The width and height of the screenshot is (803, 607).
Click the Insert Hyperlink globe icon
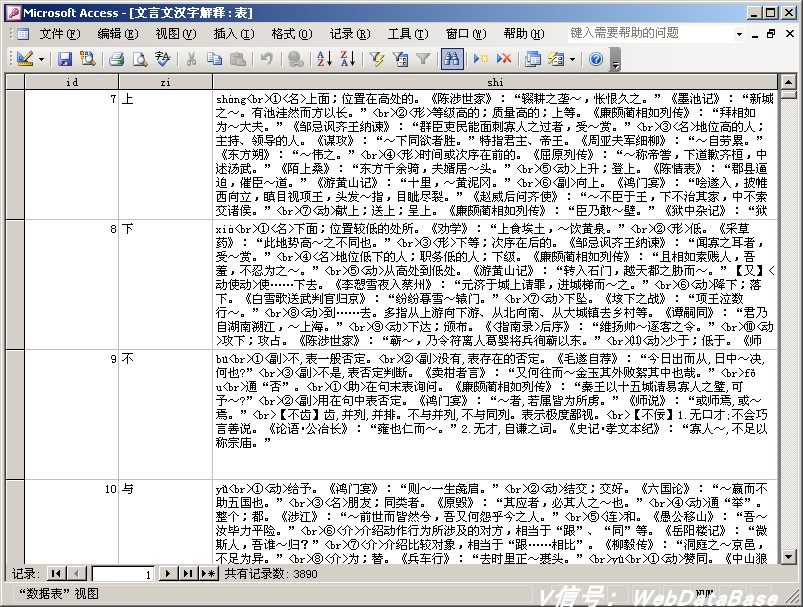point(295,59)
